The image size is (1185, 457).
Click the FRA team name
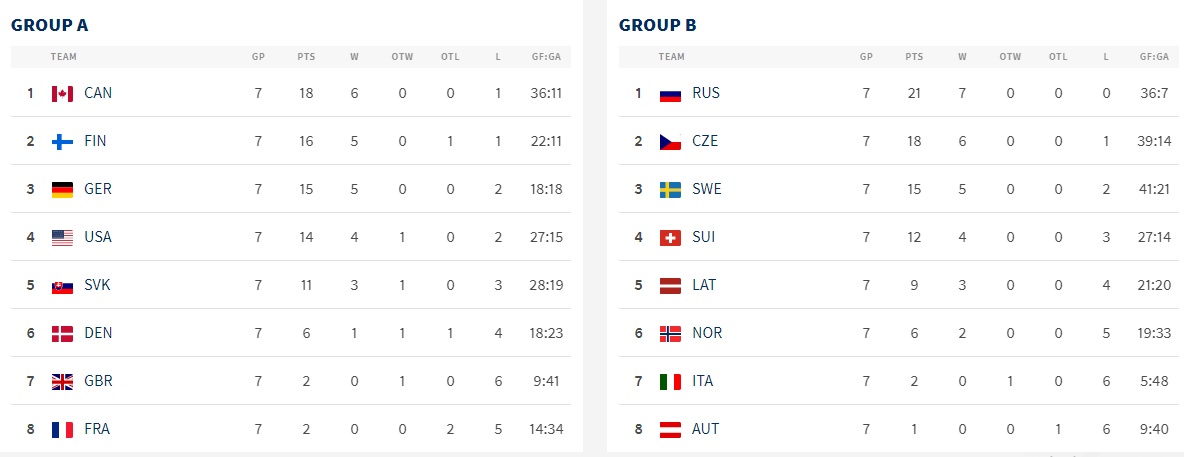(97, 429)
